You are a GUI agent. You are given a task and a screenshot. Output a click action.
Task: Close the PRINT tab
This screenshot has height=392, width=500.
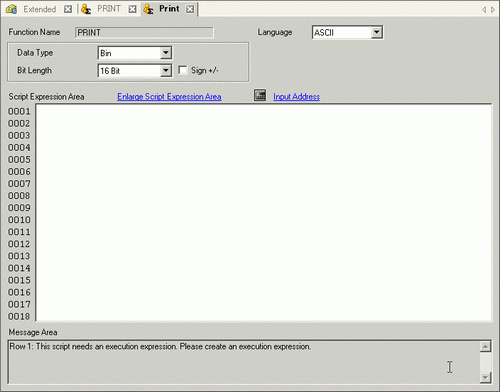(132, 9)
